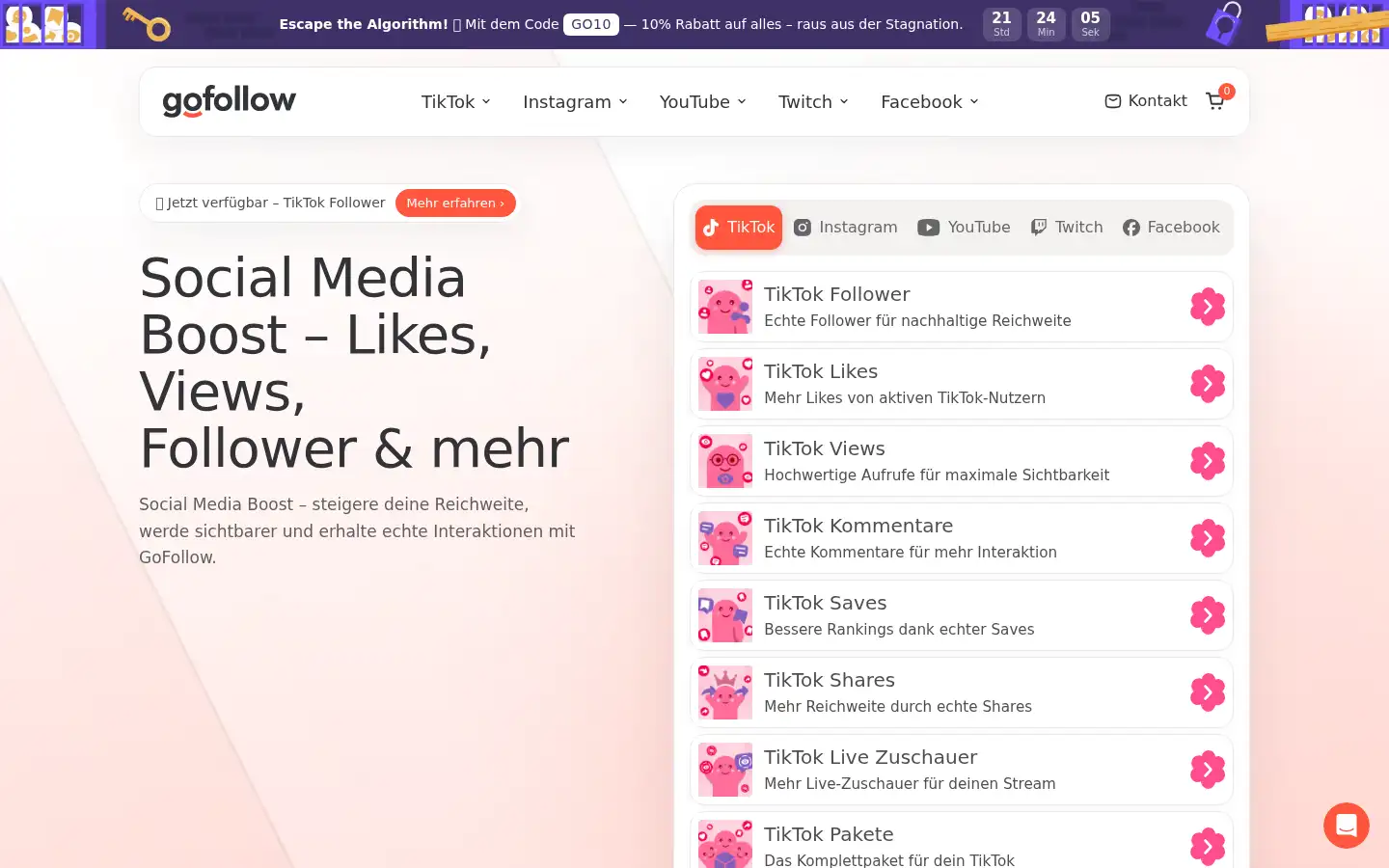Click the arrow icon on TikTok Kommentare row
This screenshot has height=868, width=1389.
1208,538
